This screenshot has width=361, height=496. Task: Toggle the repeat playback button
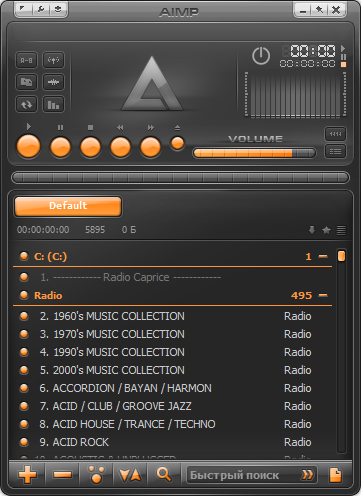(27, 104)
